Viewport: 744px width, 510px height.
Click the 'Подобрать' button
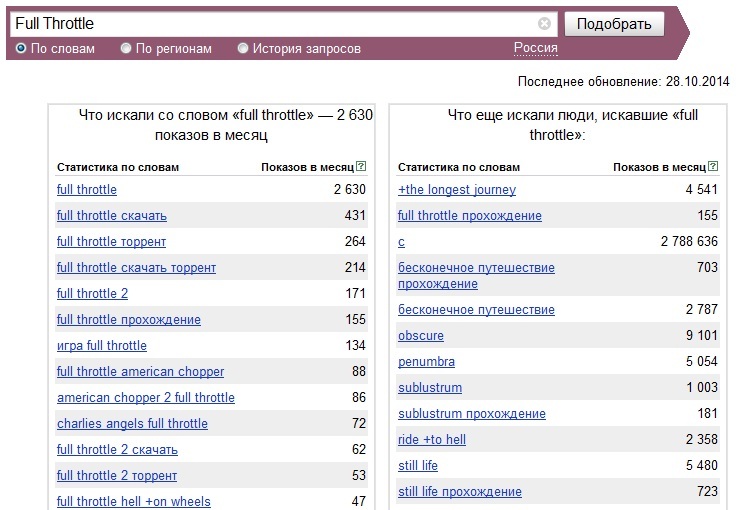(x=614, y=24)
